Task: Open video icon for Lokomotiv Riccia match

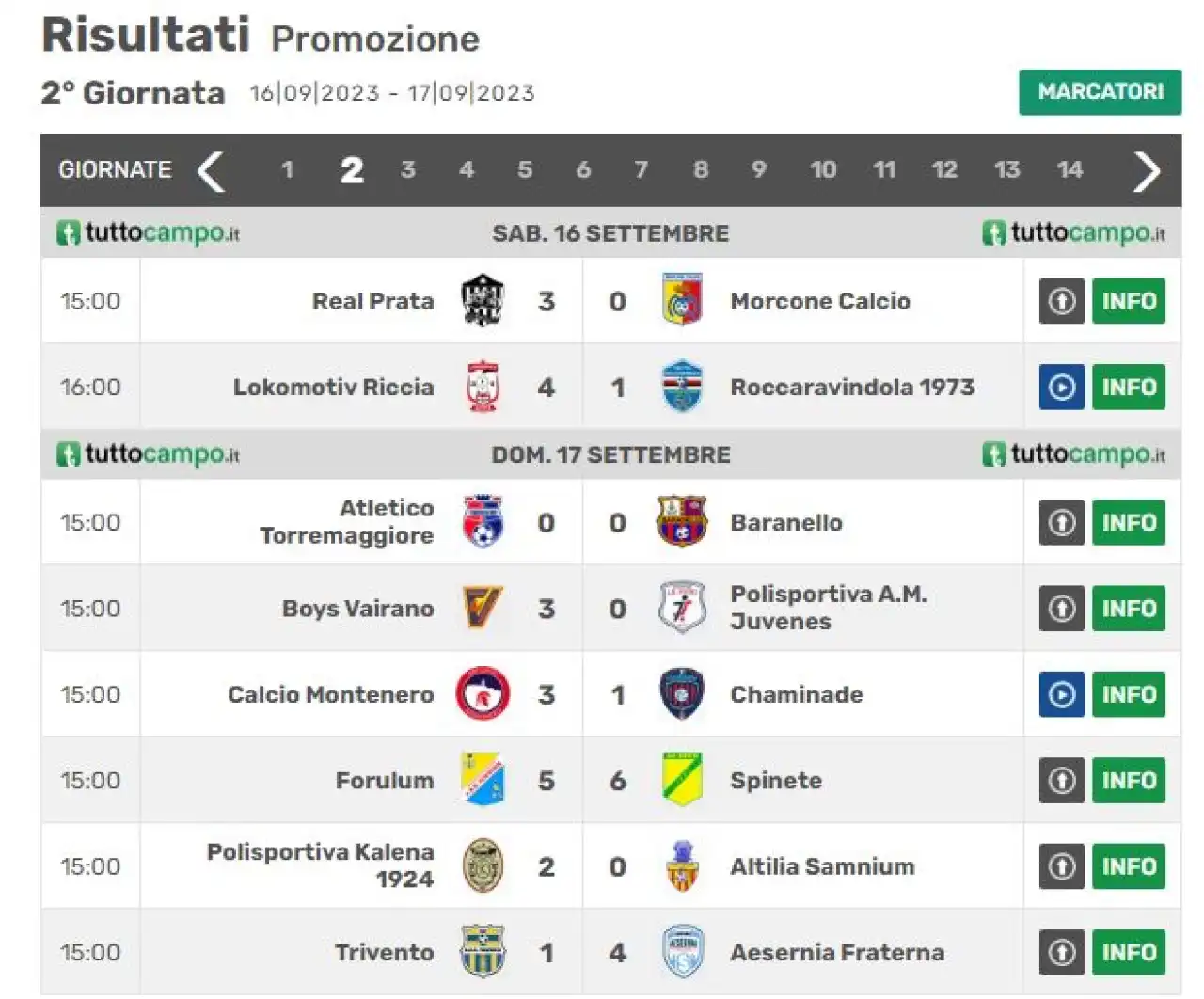Action: coord(1062,387)
